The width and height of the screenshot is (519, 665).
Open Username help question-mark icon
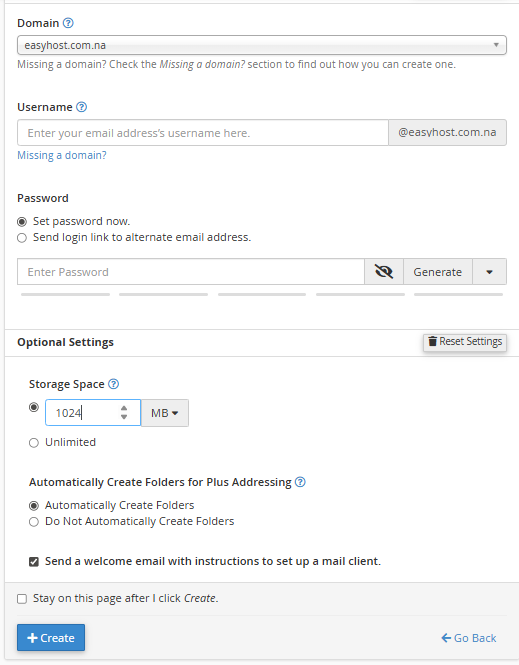coord(81,107)
